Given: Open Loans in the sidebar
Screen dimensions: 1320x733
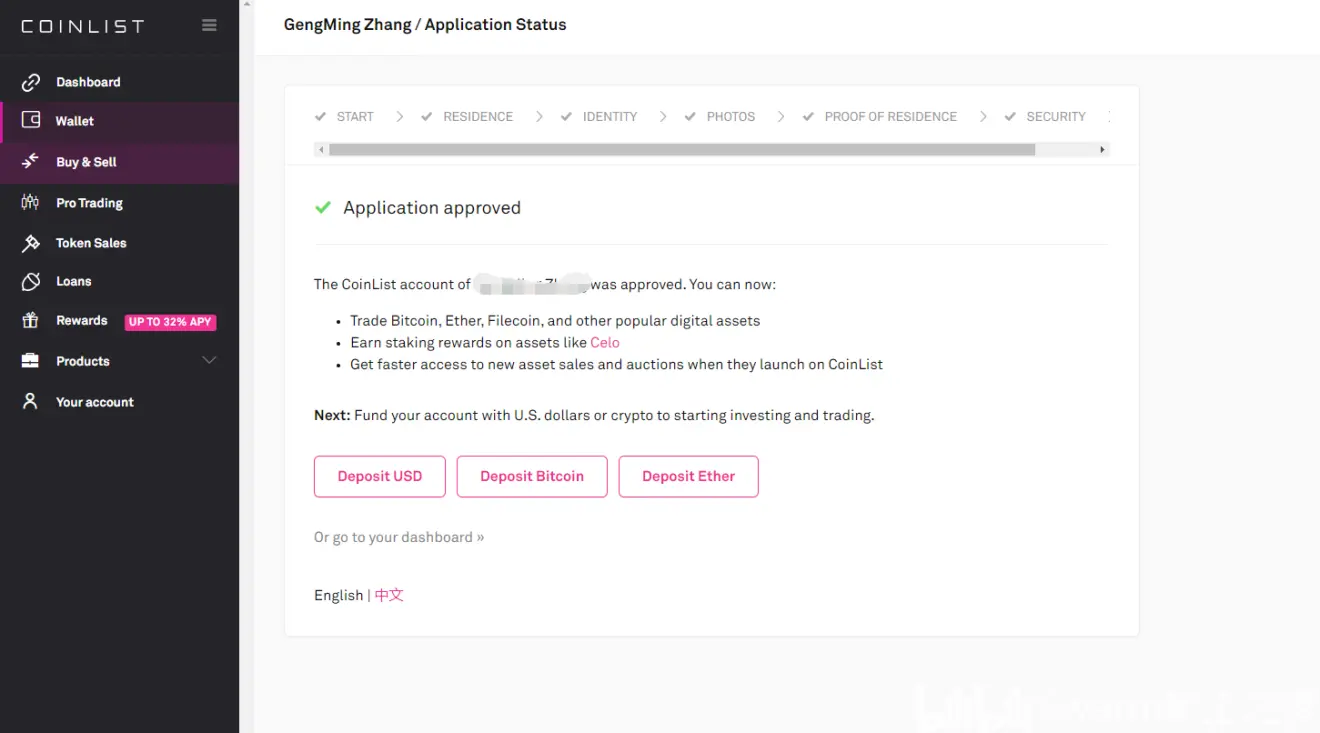Looking at the screenshot, I should (x=74, y=281).
